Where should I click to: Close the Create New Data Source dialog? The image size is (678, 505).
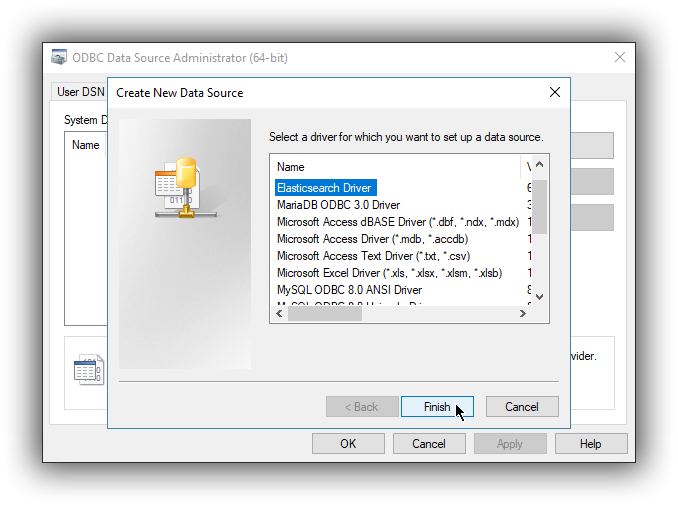[x=555, y=93]
